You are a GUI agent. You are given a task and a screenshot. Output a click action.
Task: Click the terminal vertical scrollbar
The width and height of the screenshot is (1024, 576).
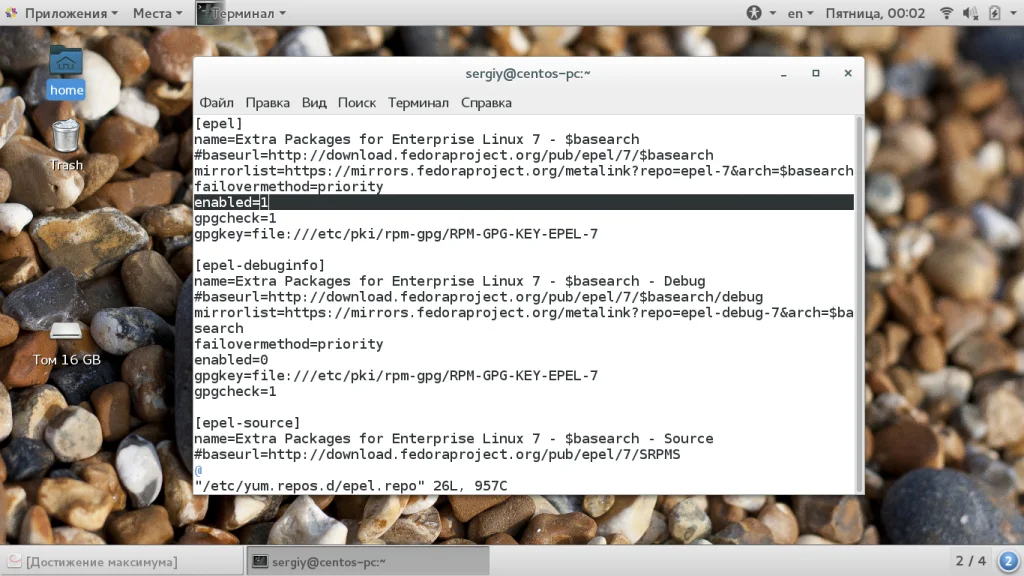[859, 304]
